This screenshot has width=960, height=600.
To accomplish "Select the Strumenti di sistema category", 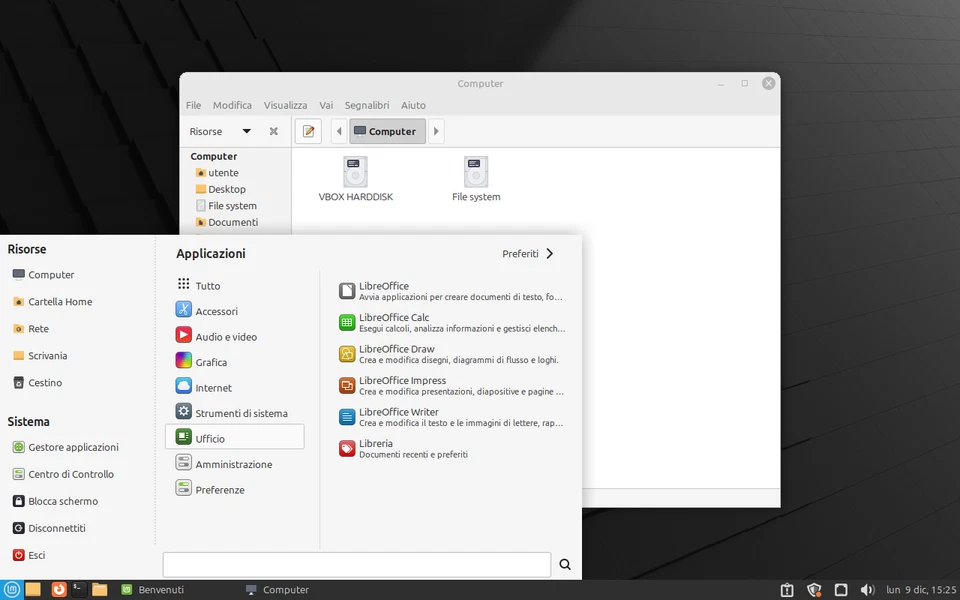I will click(240, 412).
